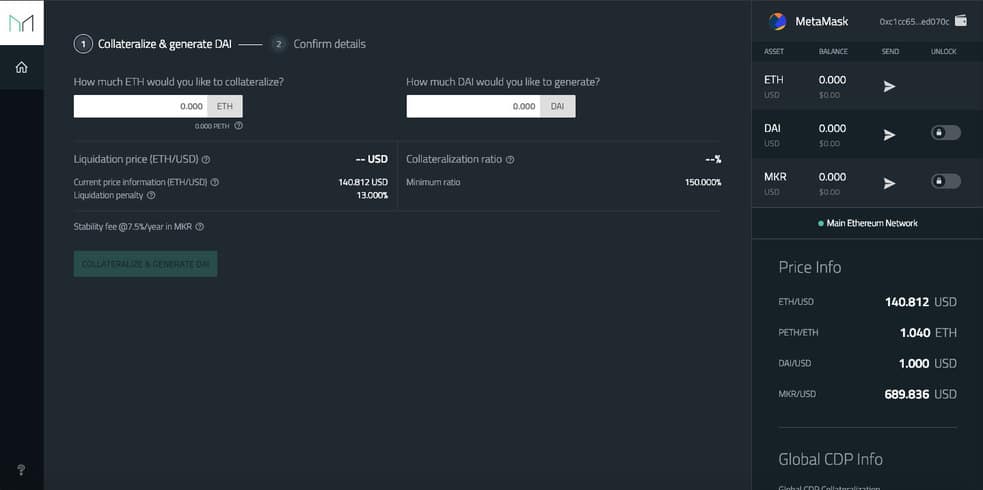This screenshot has width=983, height=490.
Task: Click the ETH asset row label
Action: click(x=774, y=80)
